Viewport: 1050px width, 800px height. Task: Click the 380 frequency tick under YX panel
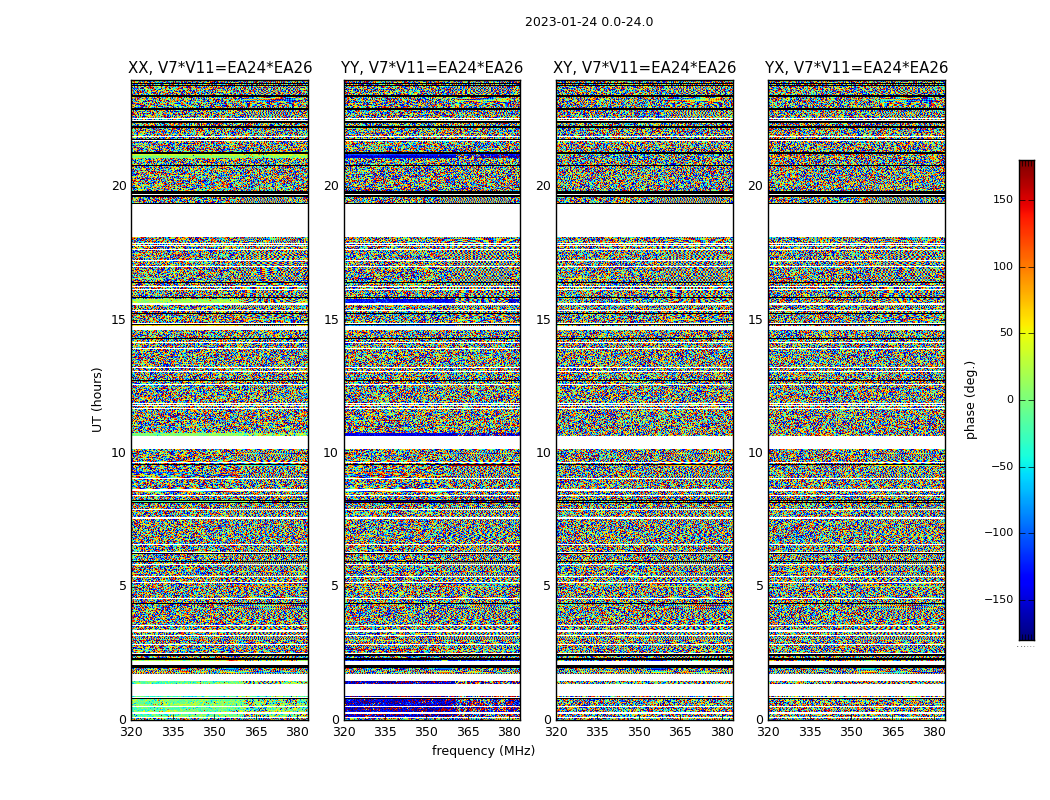coord(934,732)
